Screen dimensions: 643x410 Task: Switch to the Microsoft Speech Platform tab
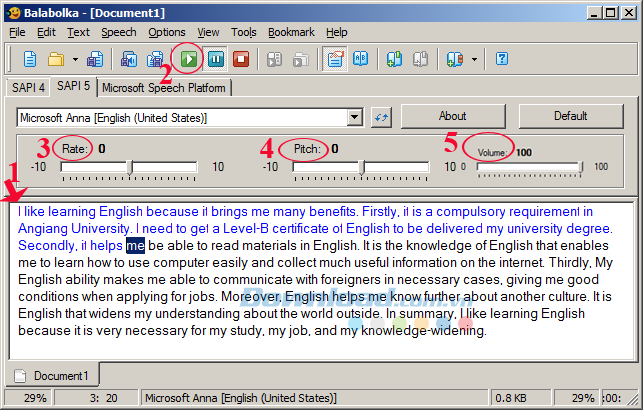[165, 88]
